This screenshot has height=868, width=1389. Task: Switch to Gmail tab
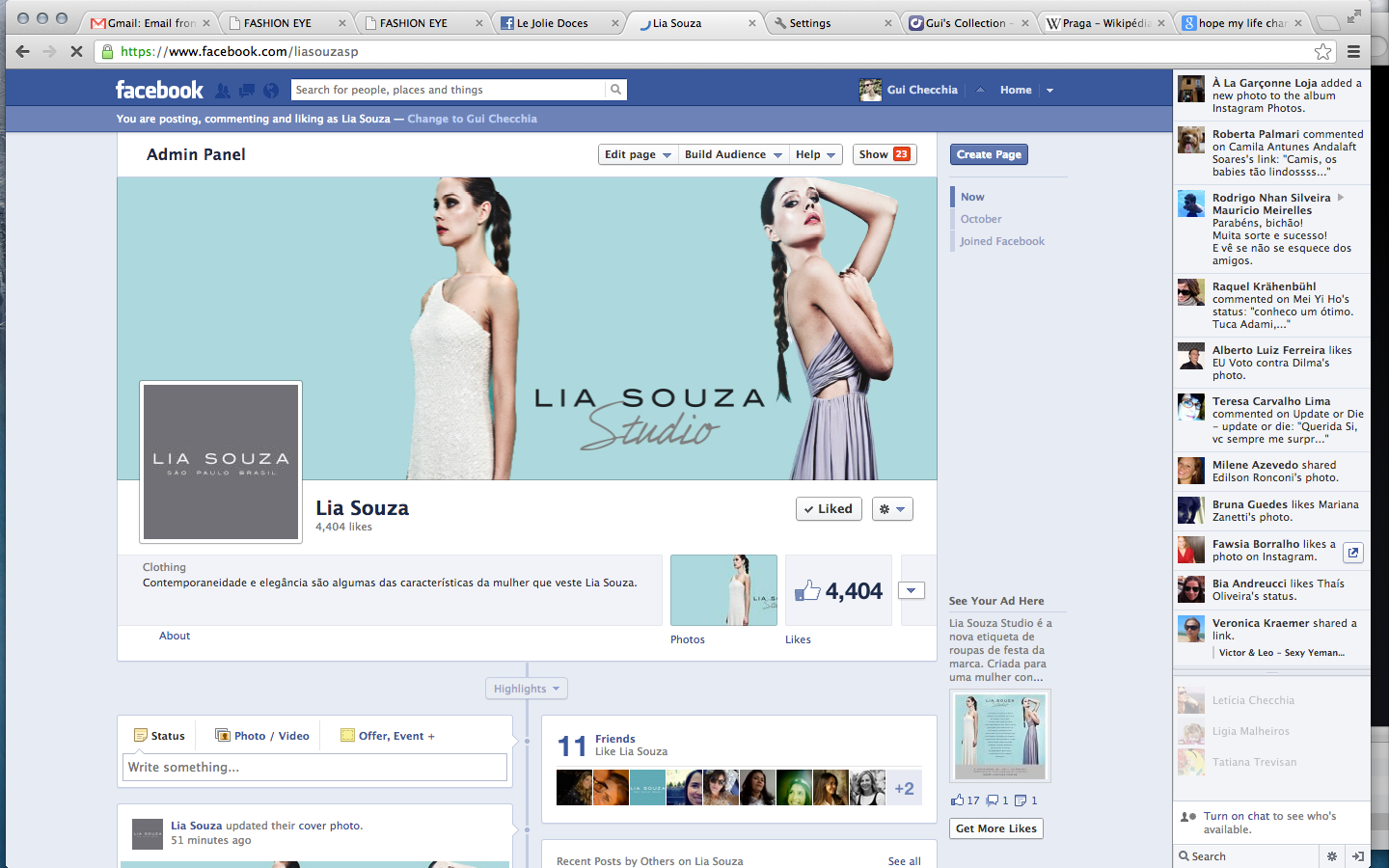coord(149,22)
